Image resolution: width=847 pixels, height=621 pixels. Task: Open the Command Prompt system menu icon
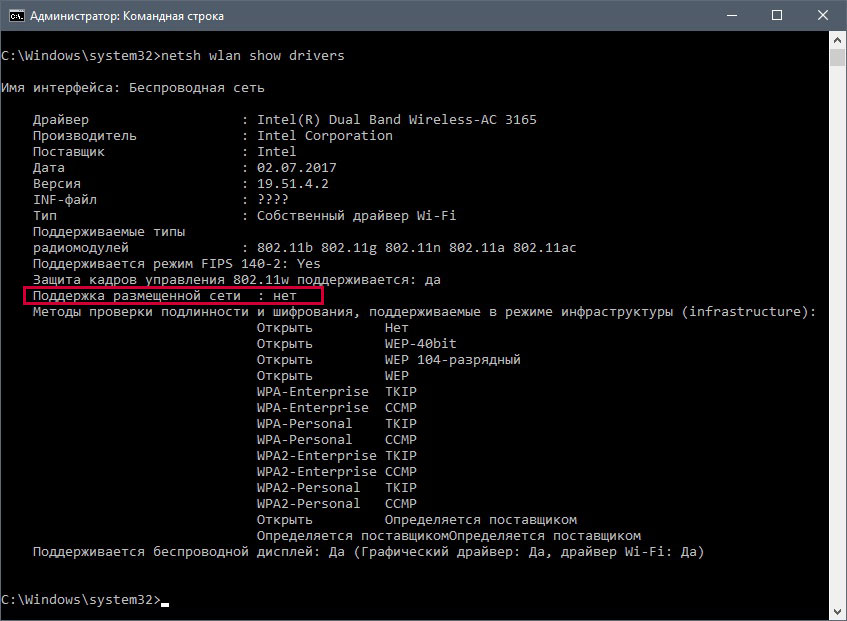tap(14, 16)
